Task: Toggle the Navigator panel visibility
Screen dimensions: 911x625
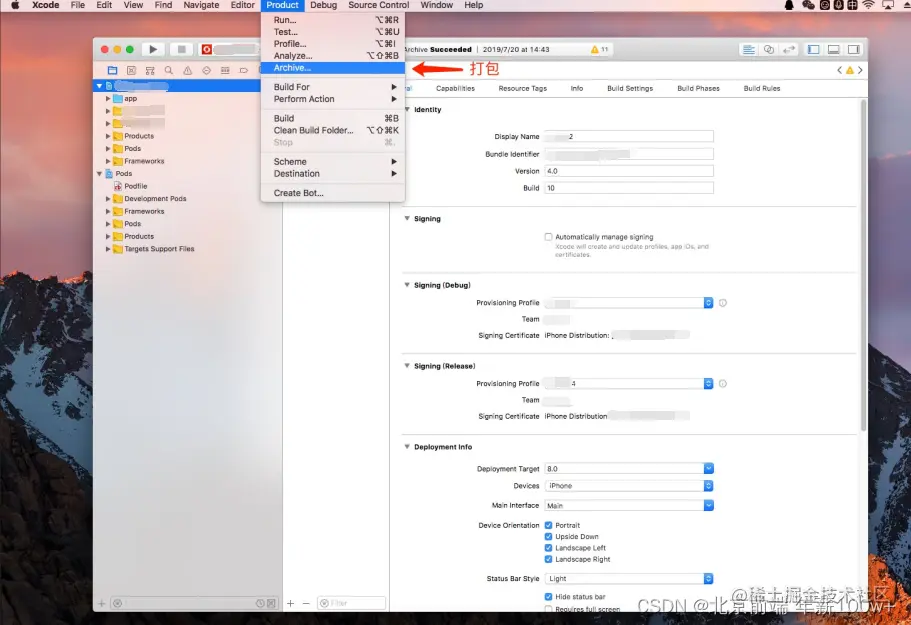Action: 813,49
